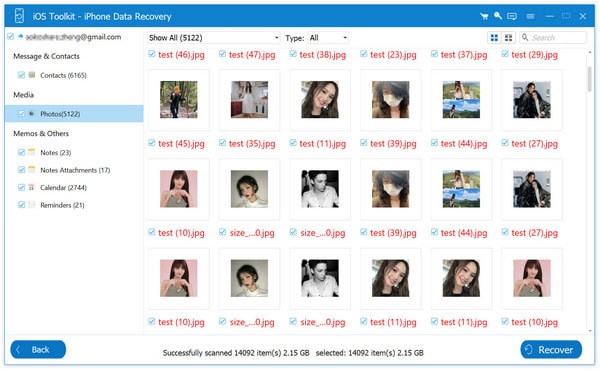Select Reminders (21) entry
600x370 pixels.
click(62, 205)
